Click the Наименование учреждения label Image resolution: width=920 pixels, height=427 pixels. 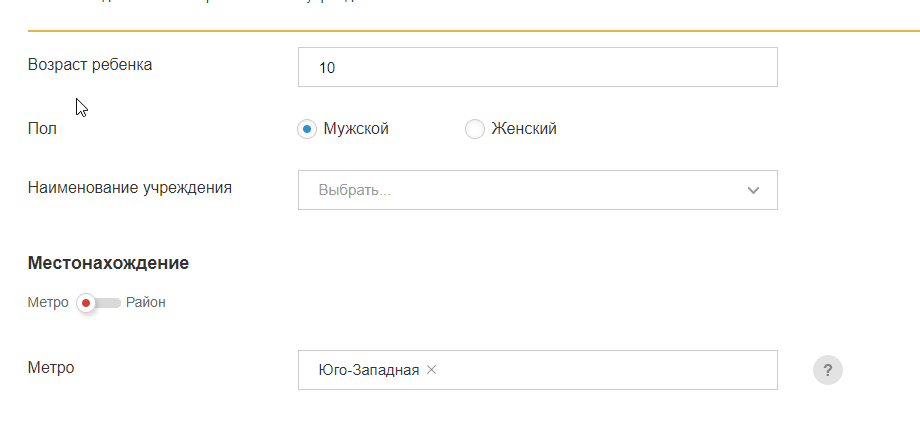coord(130,187)
